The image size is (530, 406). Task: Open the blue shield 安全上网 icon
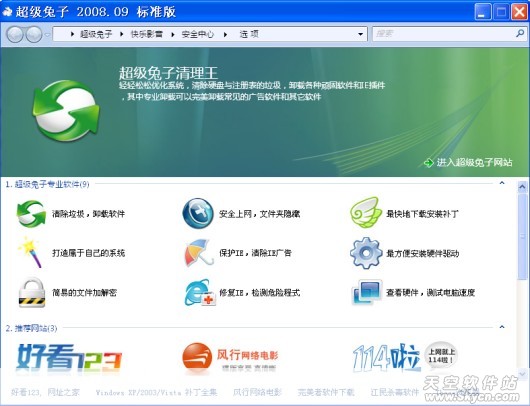click(x=198, y=214)
